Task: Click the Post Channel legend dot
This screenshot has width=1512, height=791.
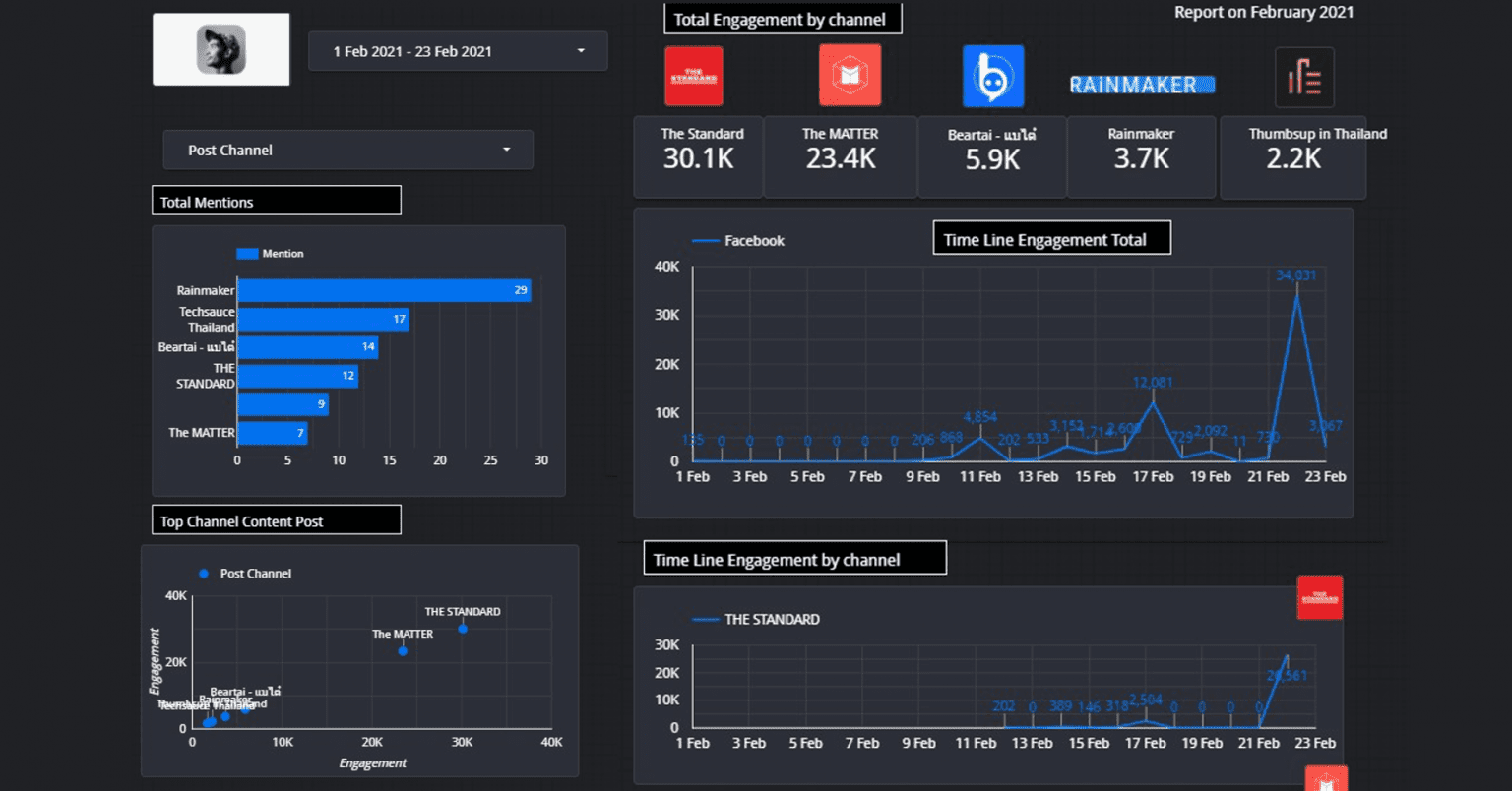Action: pyautogui.click(x=204, y=574)
